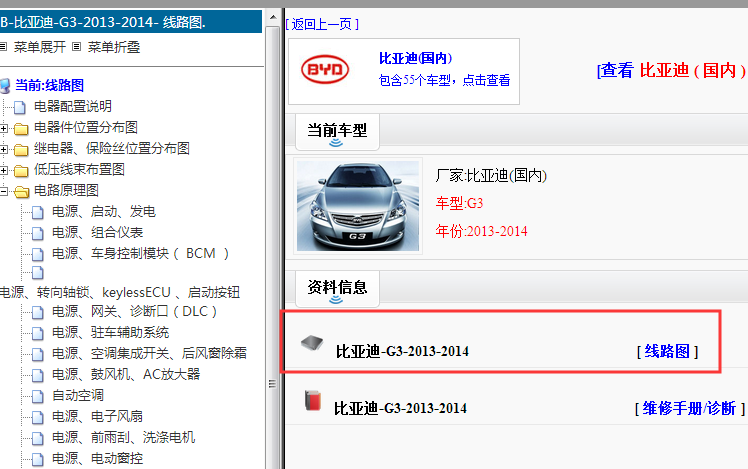Click the 返回上一页 link
748x469 pixels.
[x=322, y=24]
